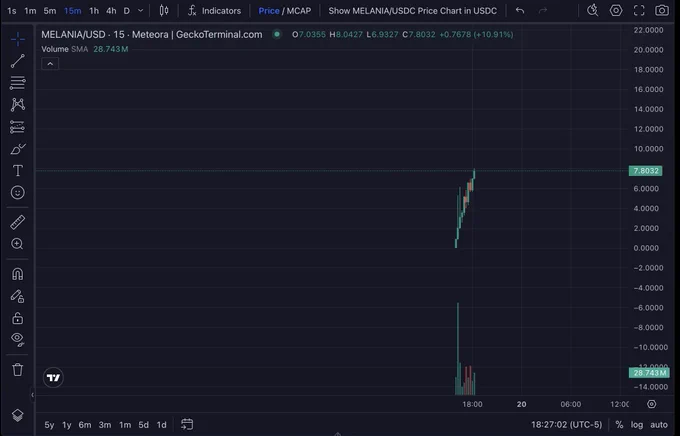This screenshot has height=436, width=680.
Task: Switch to the 1s timeframe
Action: [12, 11]
